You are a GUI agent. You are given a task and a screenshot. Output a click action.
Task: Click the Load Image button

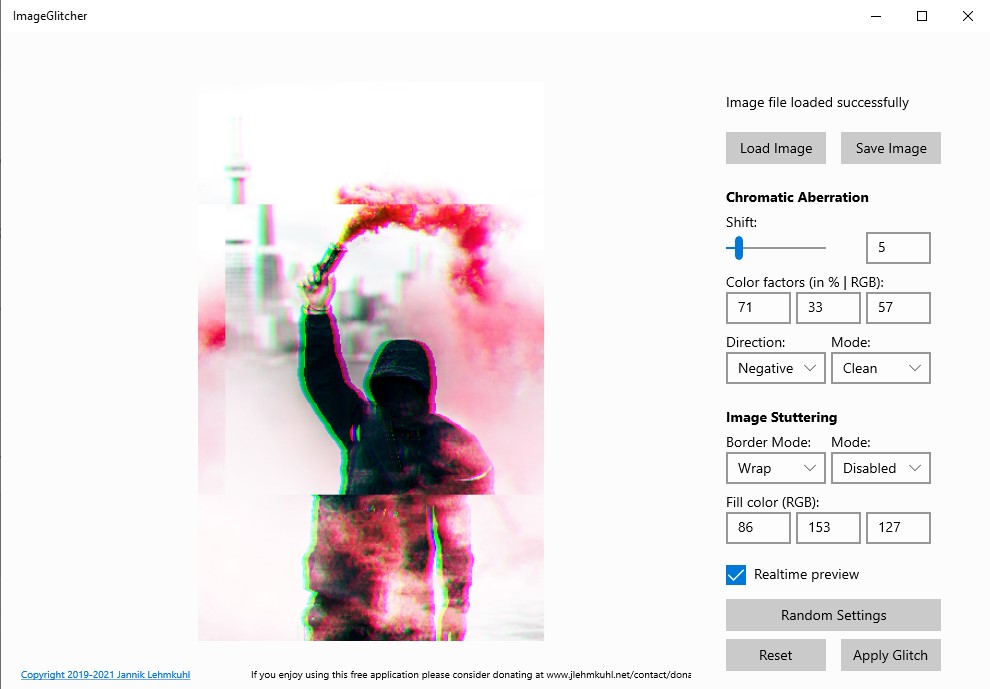(x=775, y=147)
